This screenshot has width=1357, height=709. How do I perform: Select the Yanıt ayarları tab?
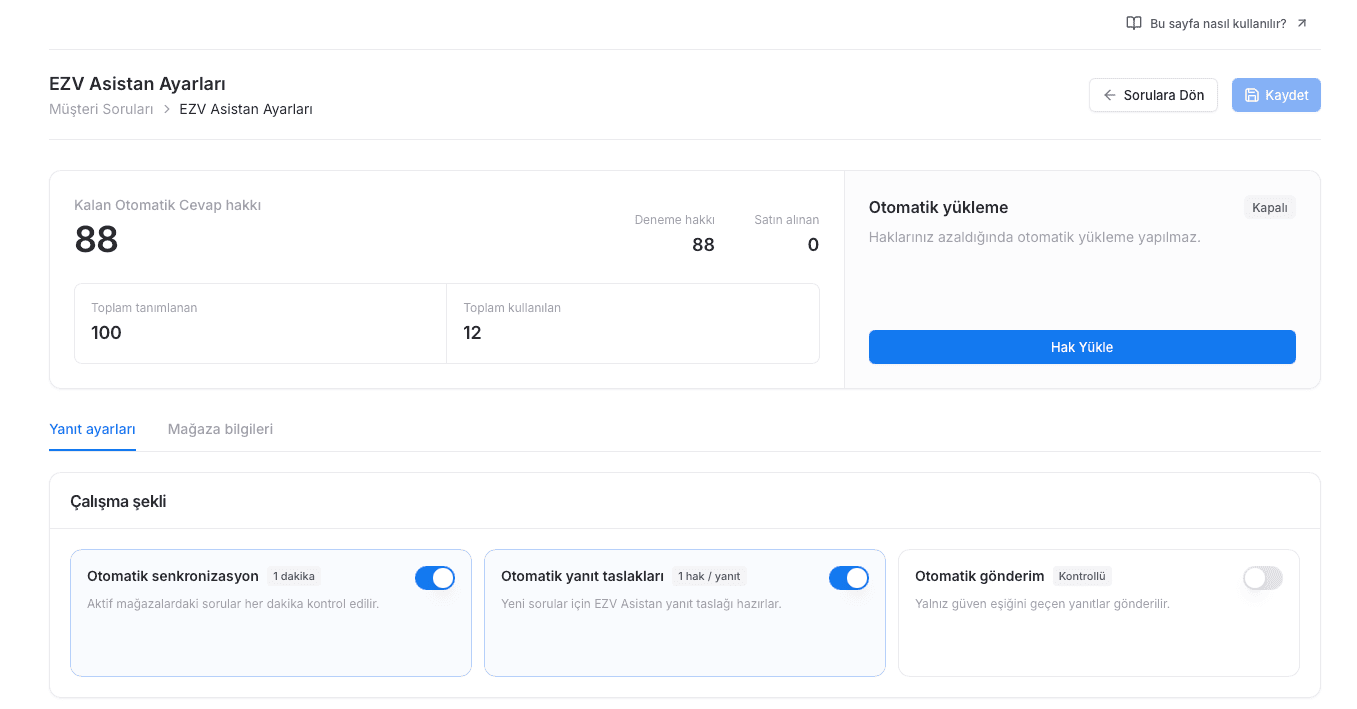coord(92,429)
